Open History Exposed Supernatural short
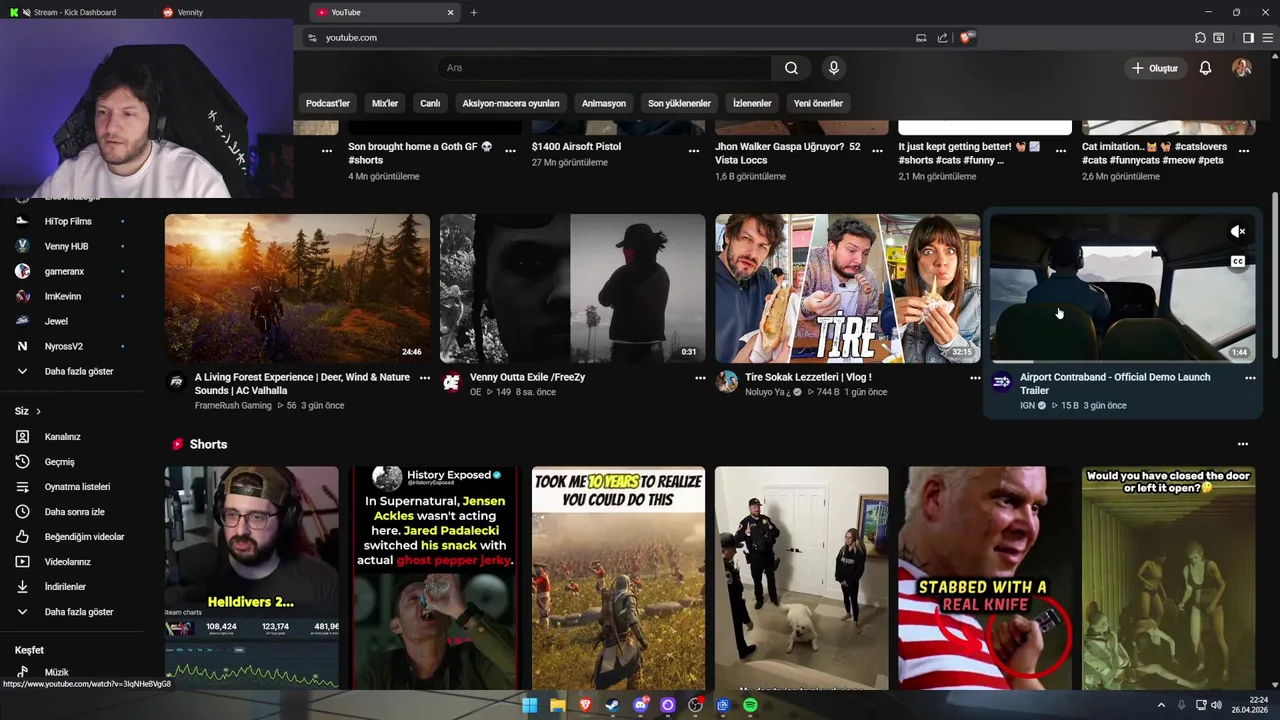Screen dimensions: 1280x720 [435, 577]
